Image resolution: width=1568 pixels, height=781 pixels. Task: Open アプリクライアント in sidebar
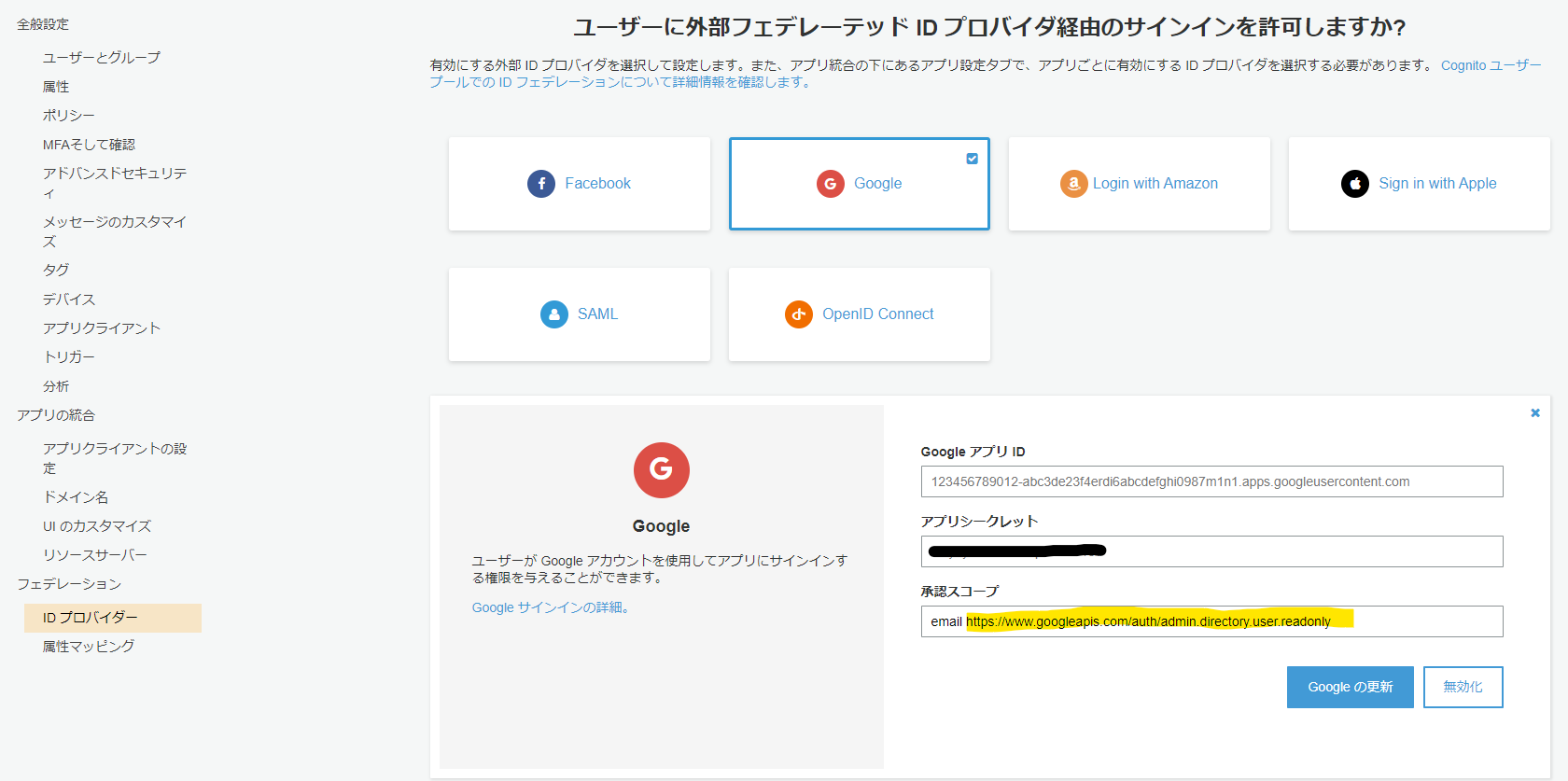click(102, 328)
